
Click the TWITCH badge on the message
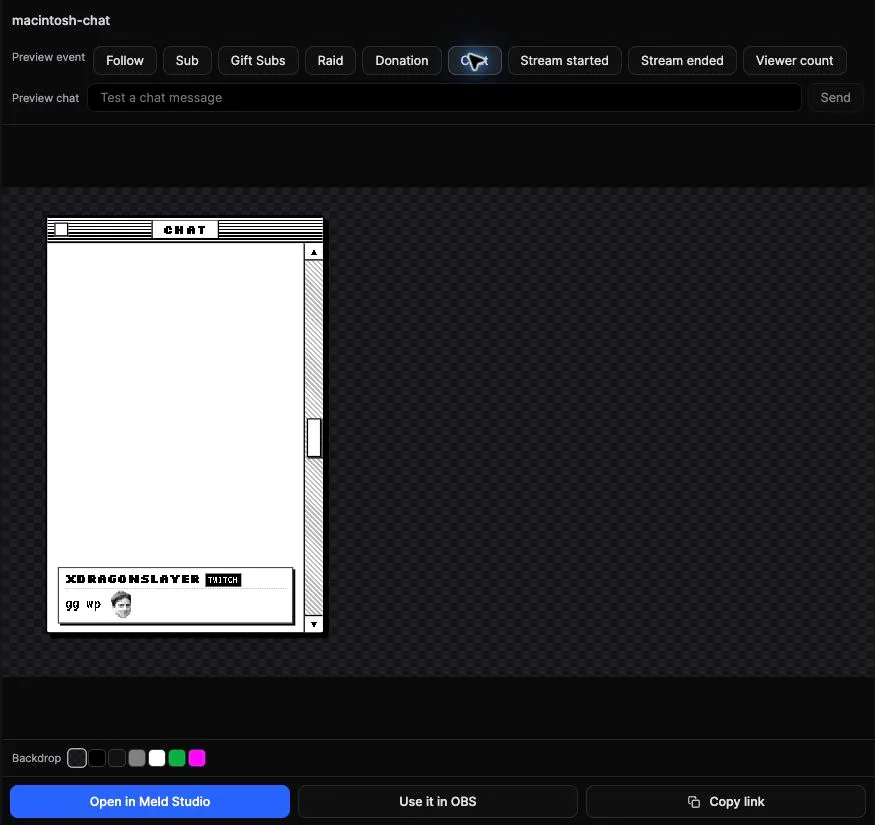(x=223, y=580)
